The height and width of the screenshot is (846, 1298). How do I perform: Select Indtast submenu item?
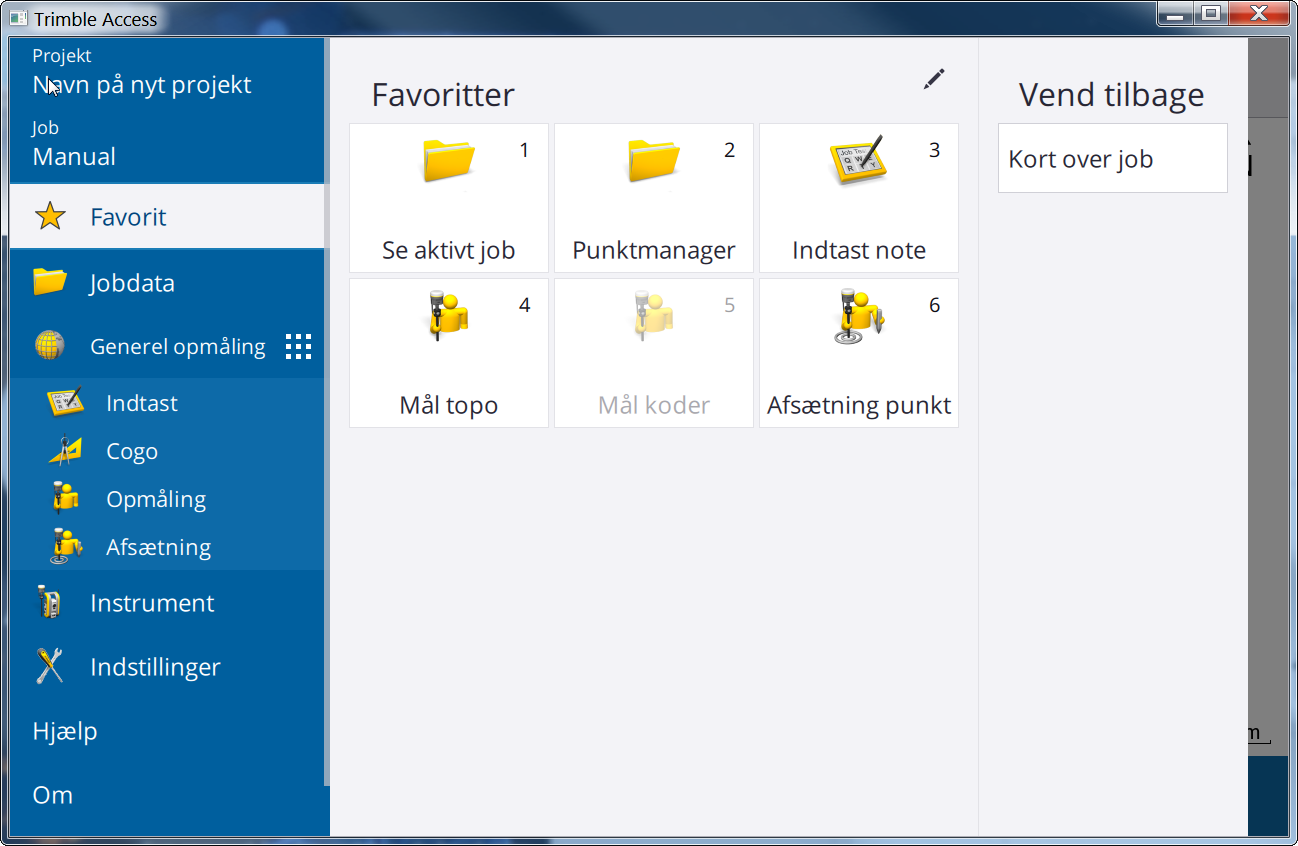point(166,402)
